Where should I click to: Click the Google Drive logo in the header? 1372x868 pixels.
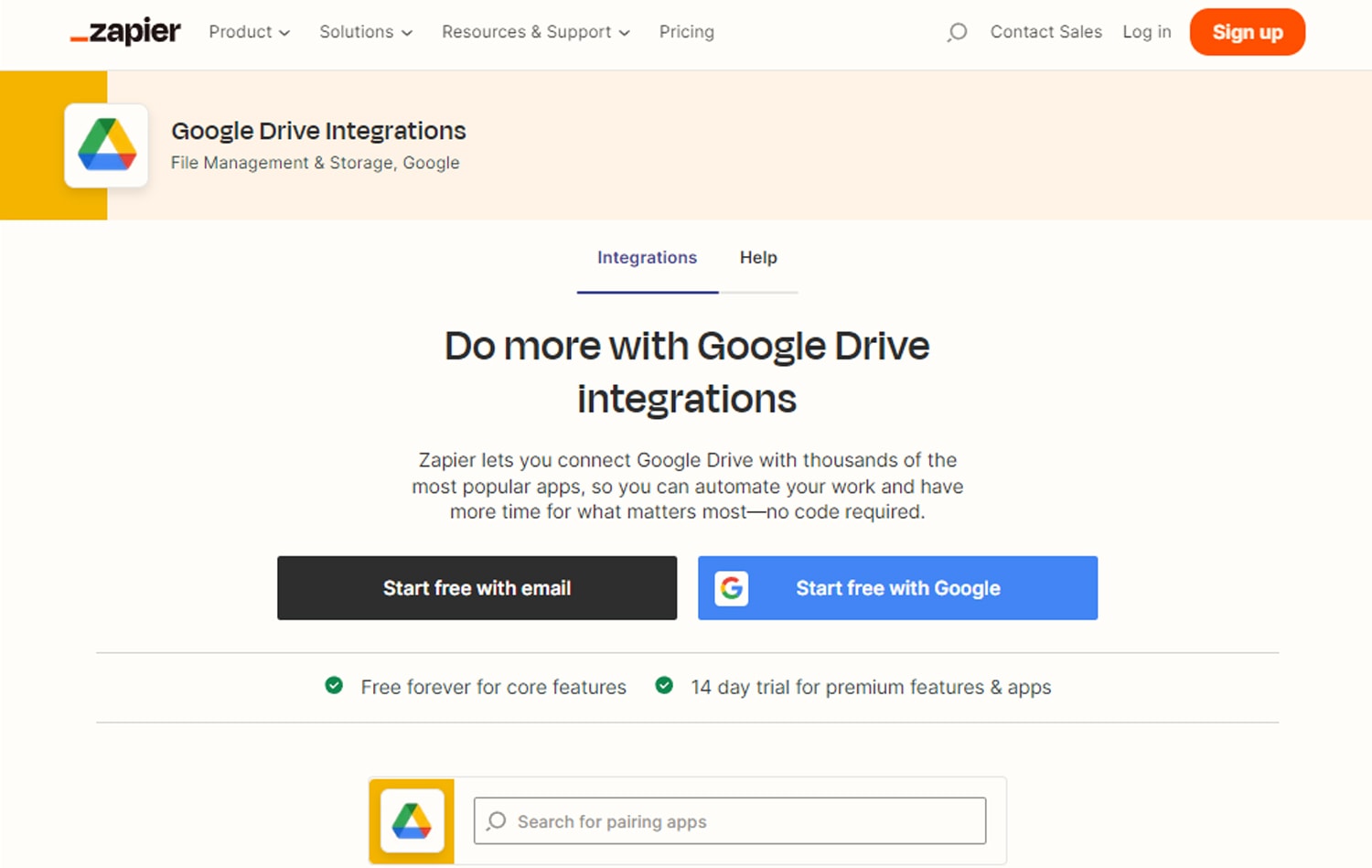[106, 145]
